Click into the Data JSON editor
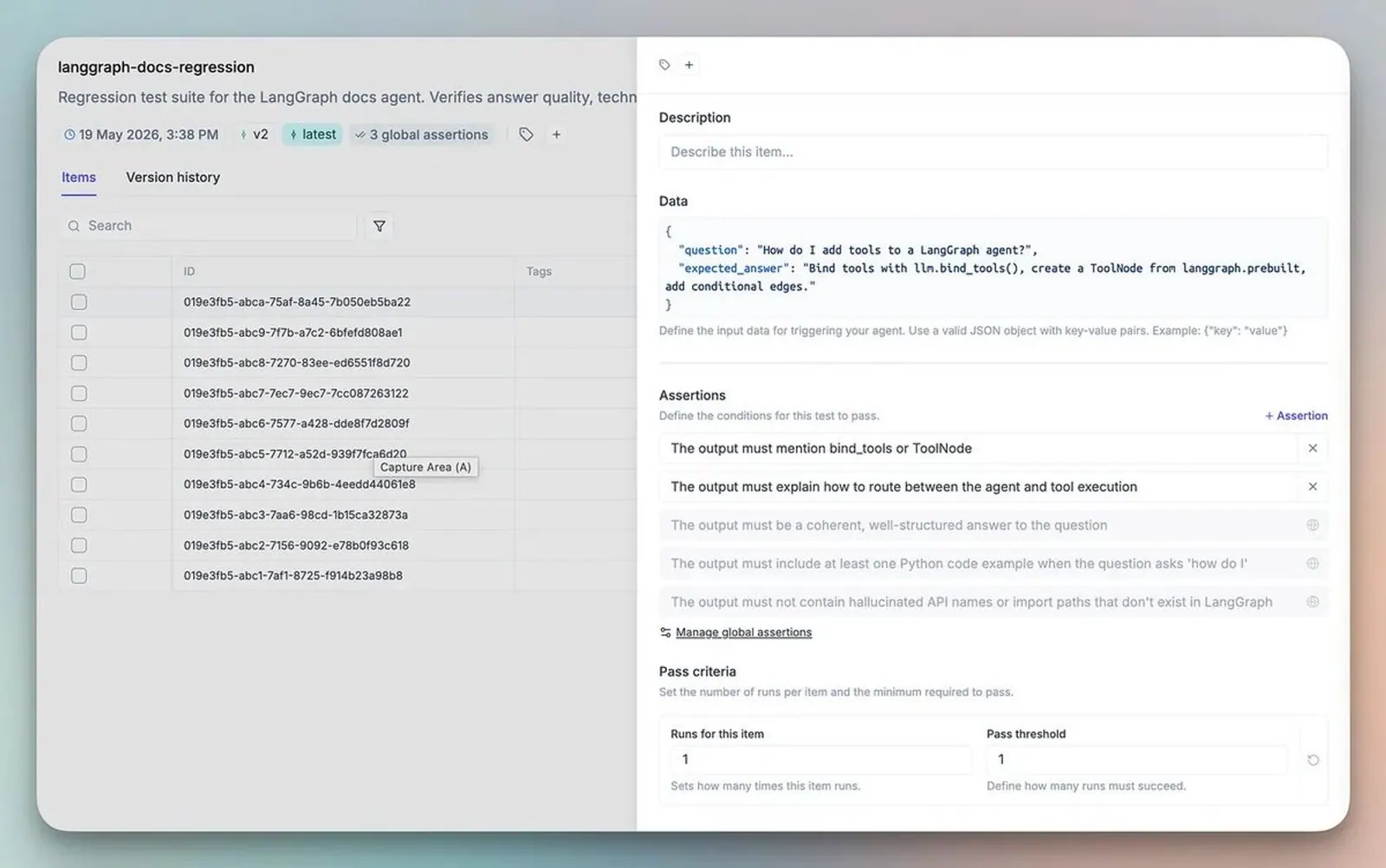The width and height of the screenshot is (1386, 868). pyautogui.click(x=993, y=268)
